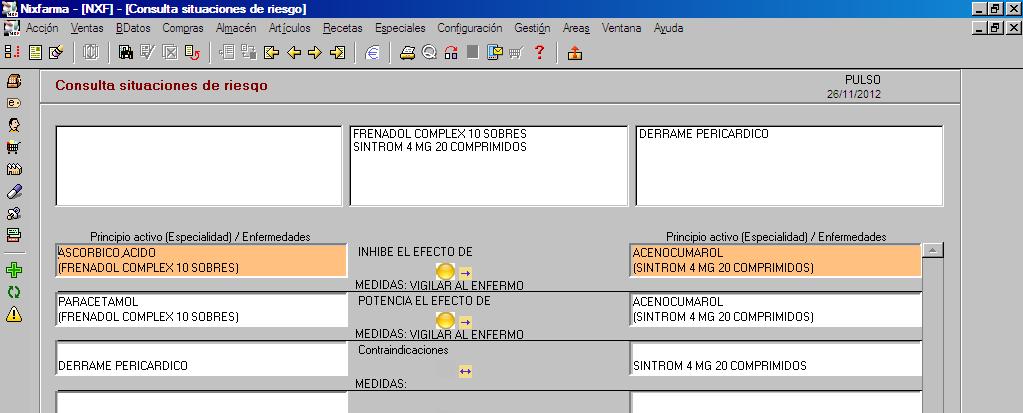This screenshot has height=413, width=1023.
Task: Open the cash register sidebar icon
Action: [x=14, y=82]
